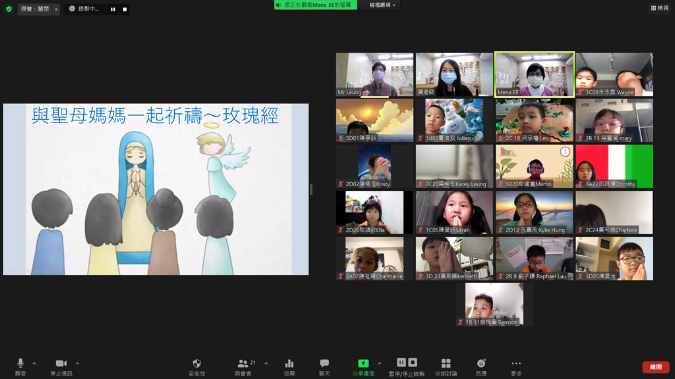The height and width of the screenshot is (379, 675).
Task: Open the More options ellipsis
Action: (x=516, y=367)
